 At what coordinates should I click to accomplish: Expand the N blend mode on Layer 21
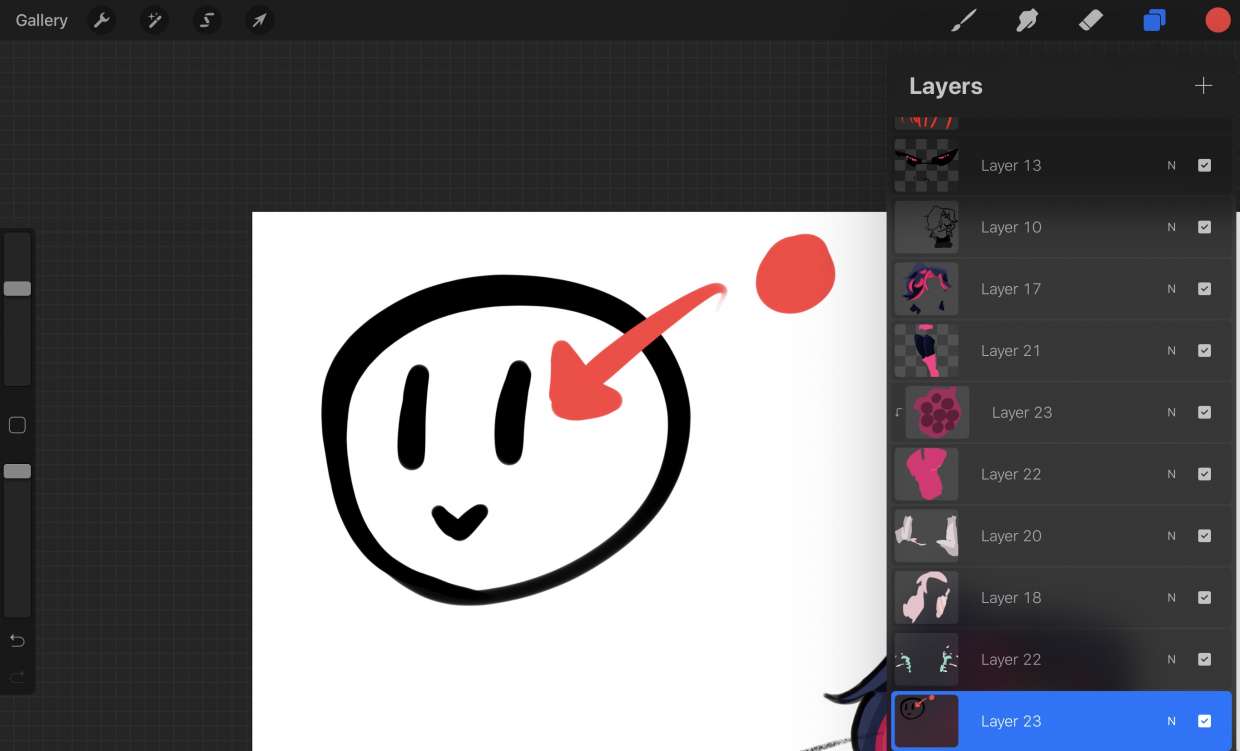coord(1171,351)
